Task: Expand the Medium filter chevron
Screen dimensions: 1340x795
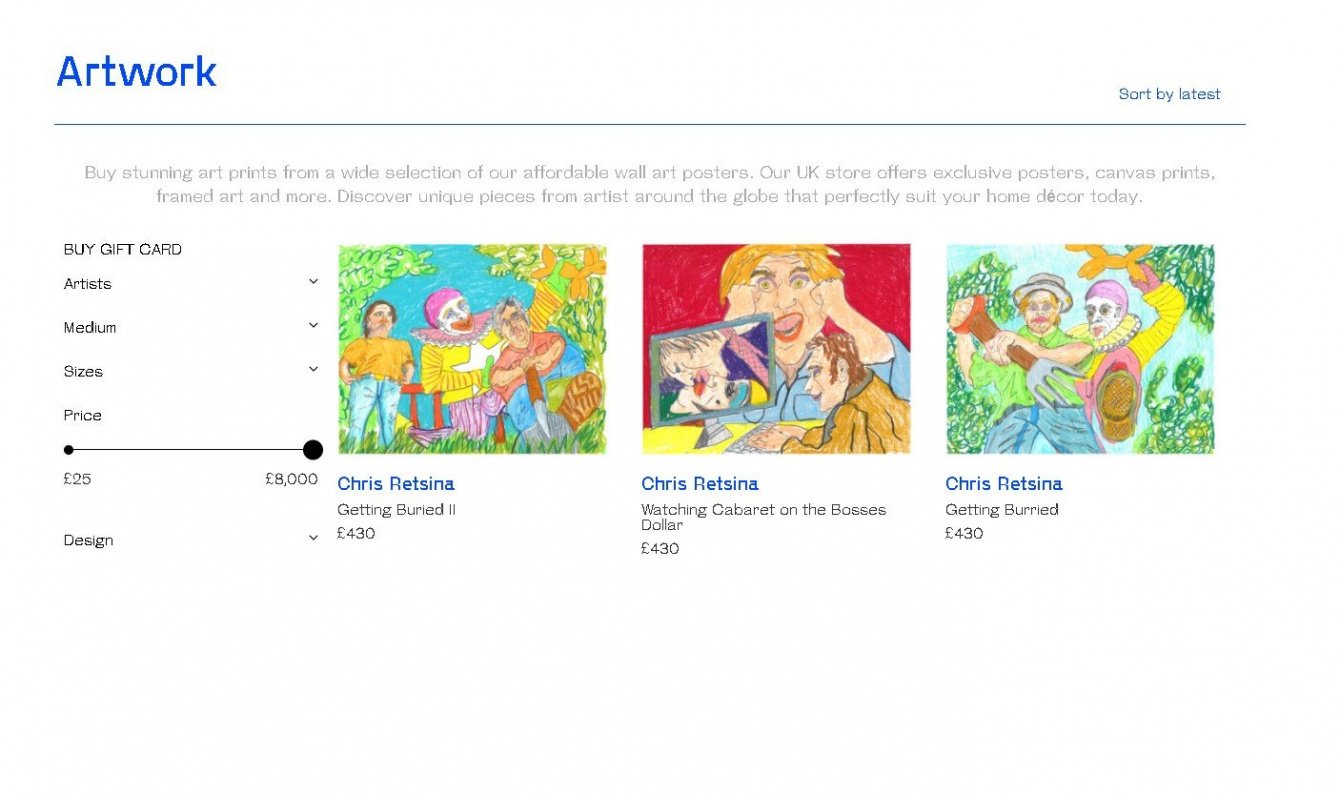Action: point(313,326)
